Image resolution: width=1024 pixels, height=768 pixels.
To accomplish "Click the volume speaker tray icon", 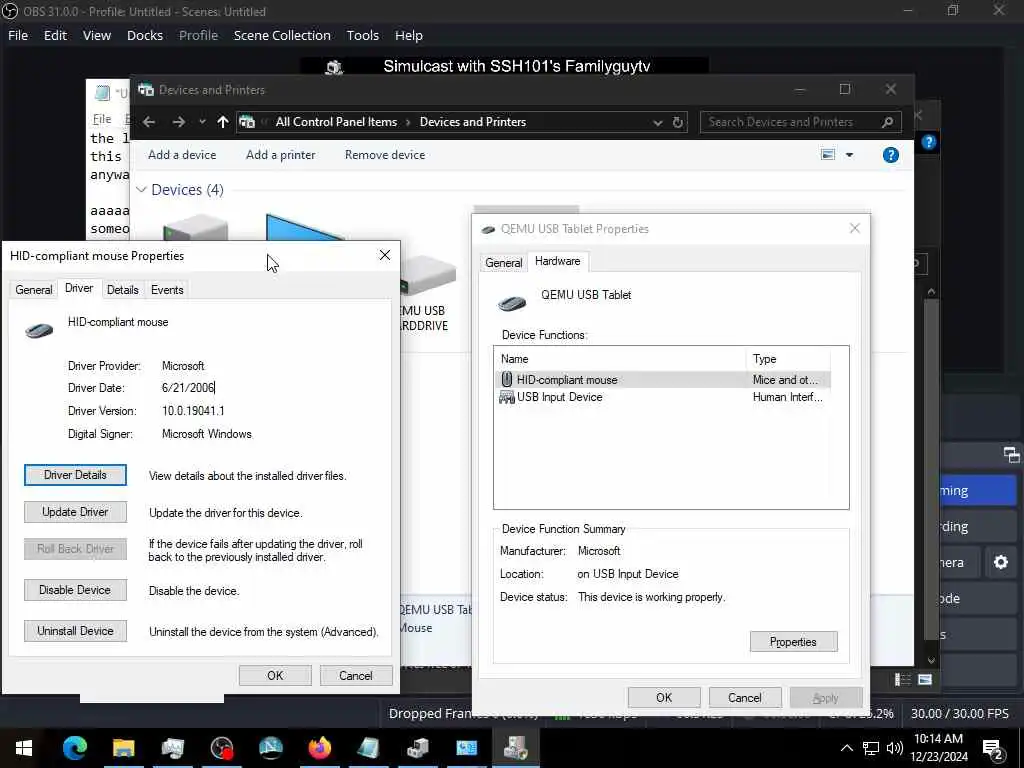I will click(895, 748).
